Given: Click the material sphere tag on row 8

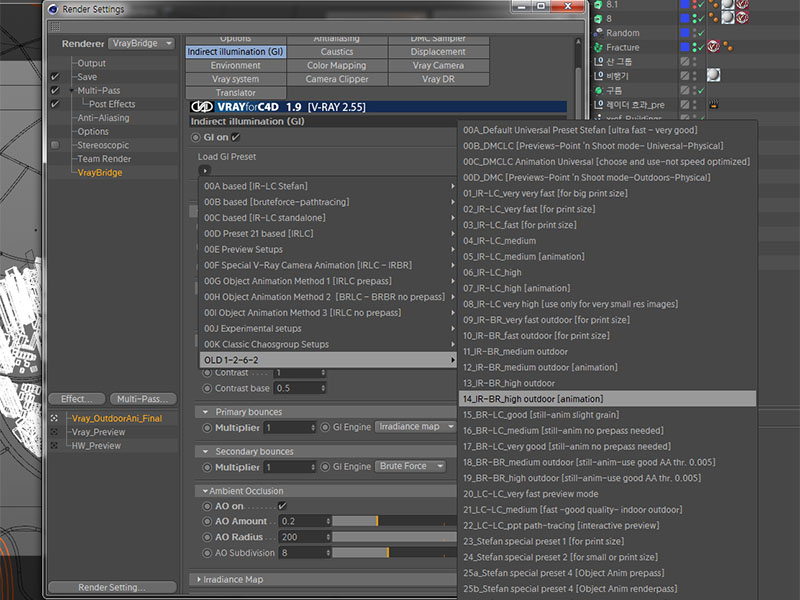Looking at the screenshot, I should (728, 17).
